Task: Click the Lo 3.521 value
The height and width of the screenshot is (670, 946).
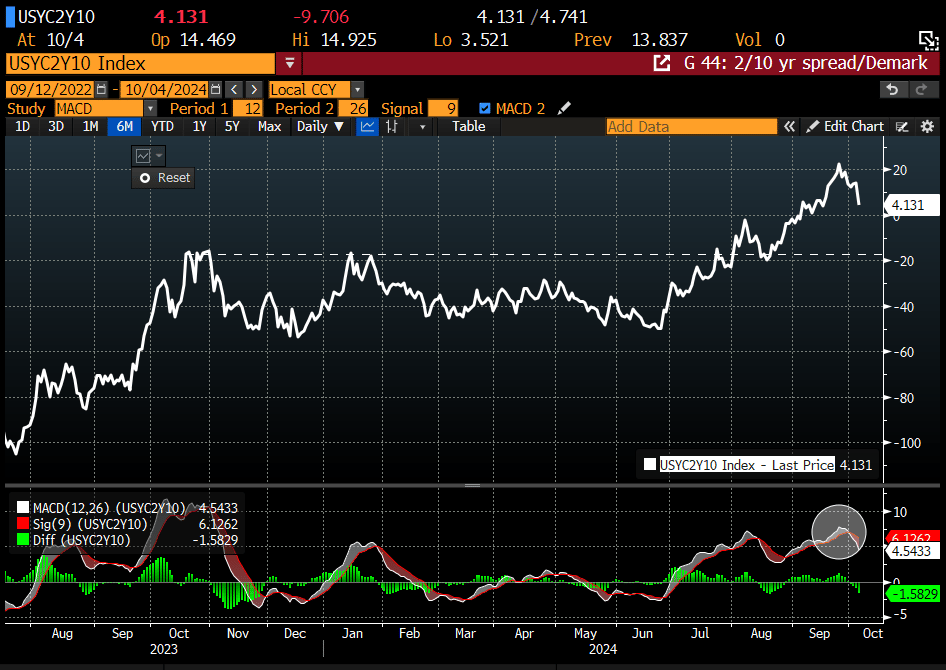Action: (484, 40)
